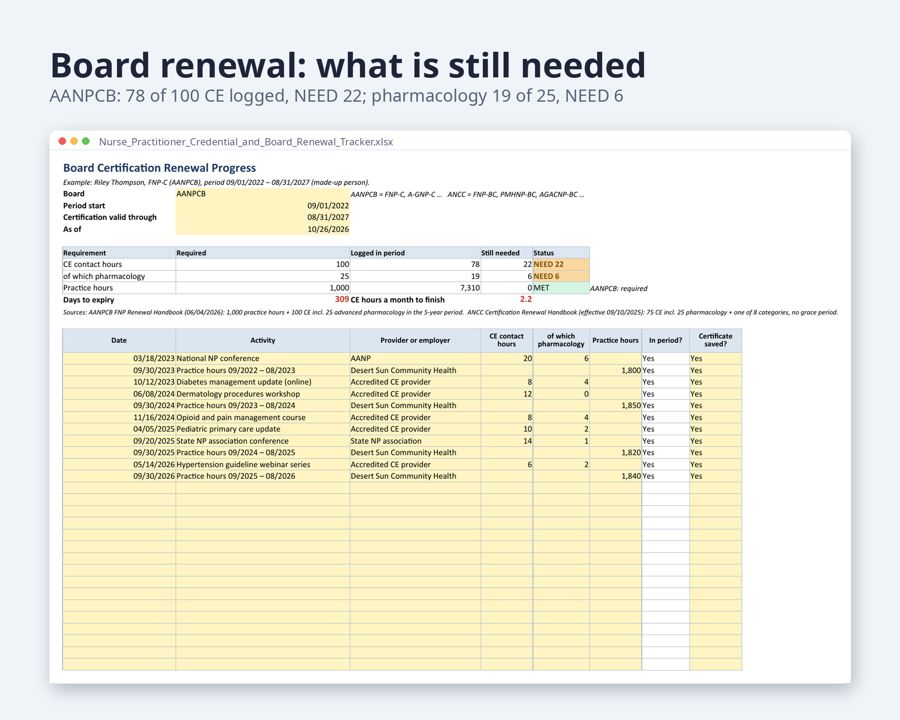The image size is (900, 720).
Task: Click the Still needed column header
Action: 507,253
